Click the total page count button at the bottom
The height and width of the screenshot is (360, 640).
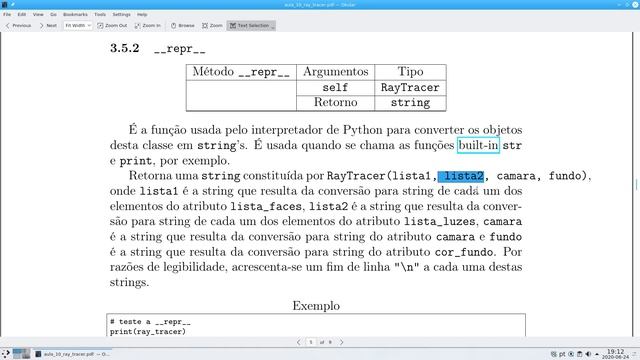(x=330, y=342)
